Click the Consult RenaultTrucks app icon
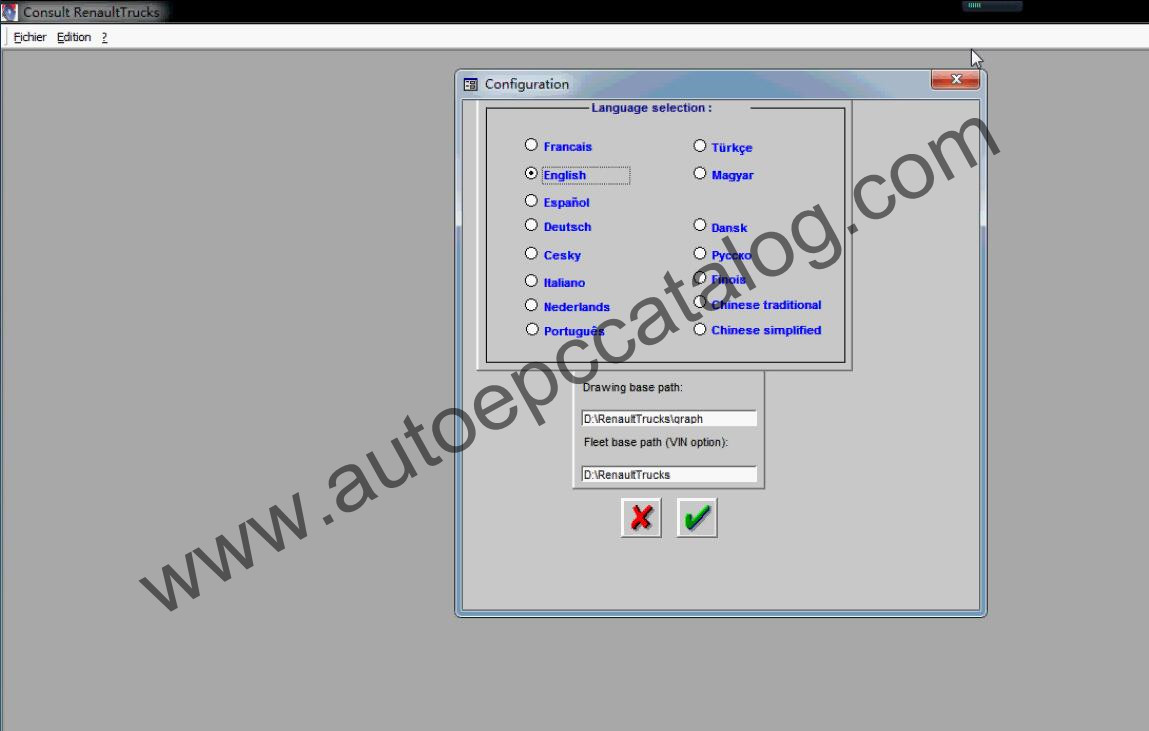1149x731 pixels. pyautogui.click(x=10, y=12)
